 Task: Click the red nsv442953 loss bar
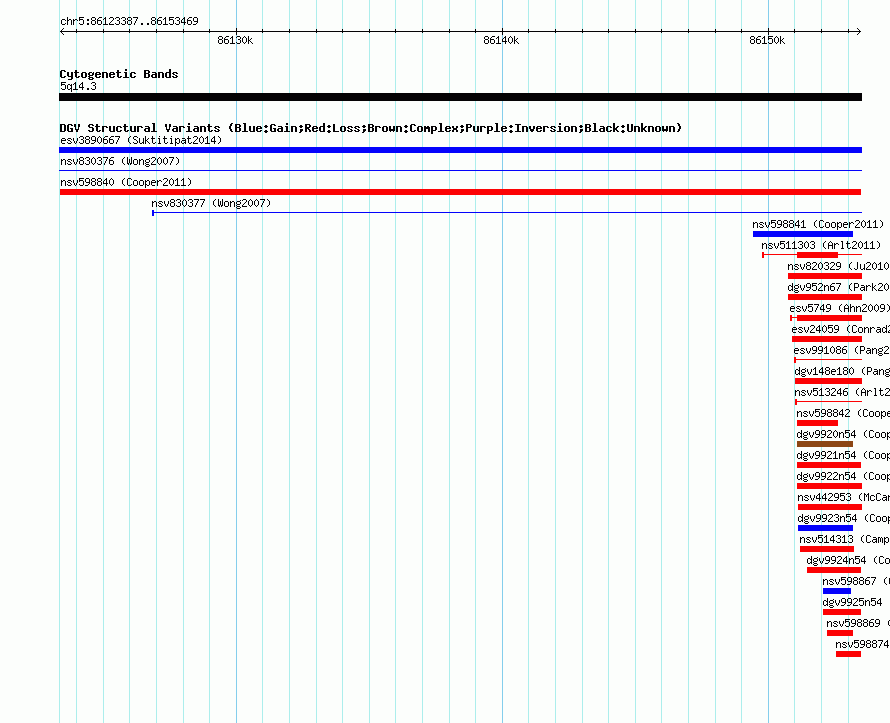click(x=830, y=507)
